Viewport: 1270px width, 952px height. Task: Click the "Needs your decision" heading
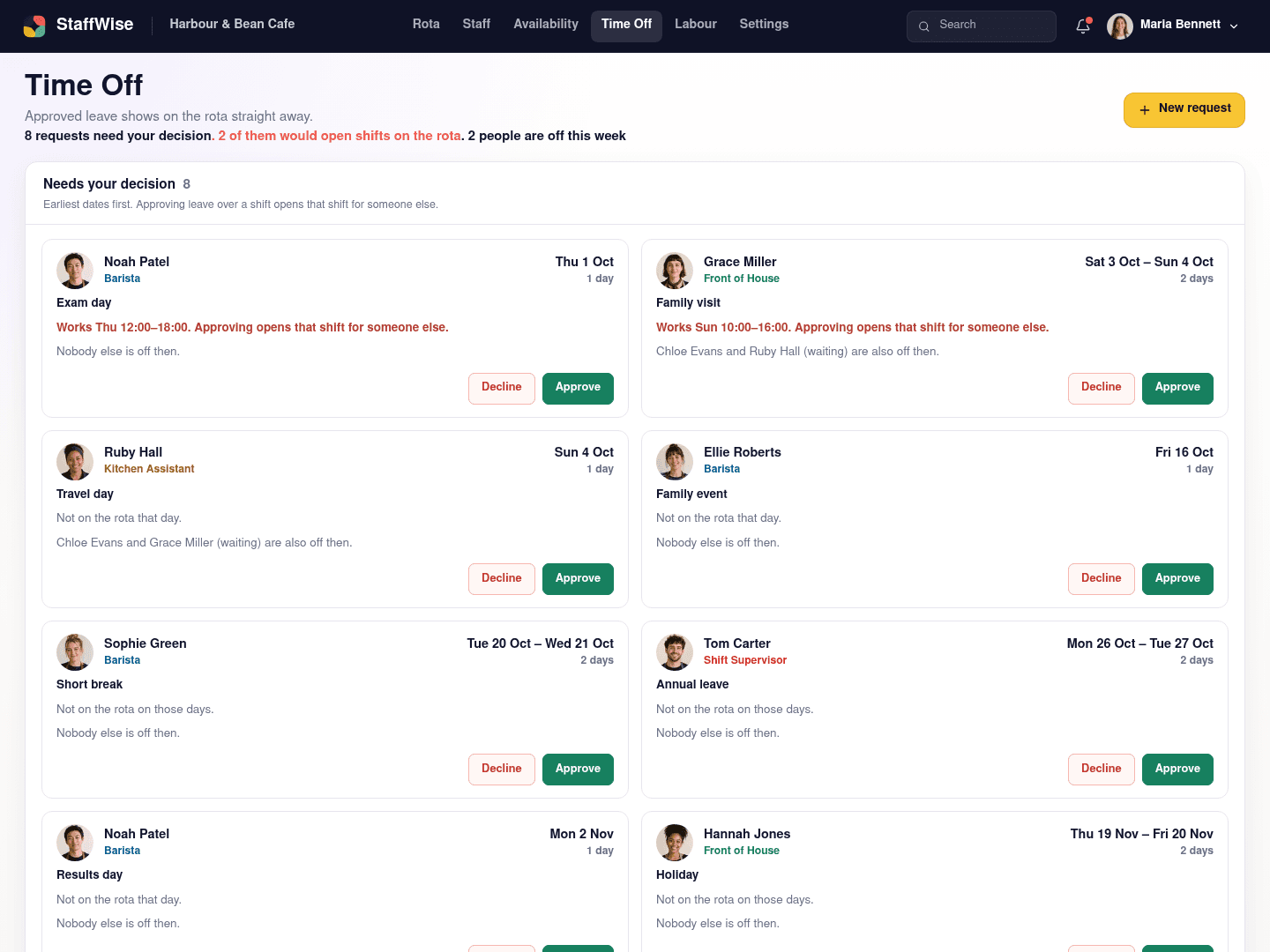[109, 184]
